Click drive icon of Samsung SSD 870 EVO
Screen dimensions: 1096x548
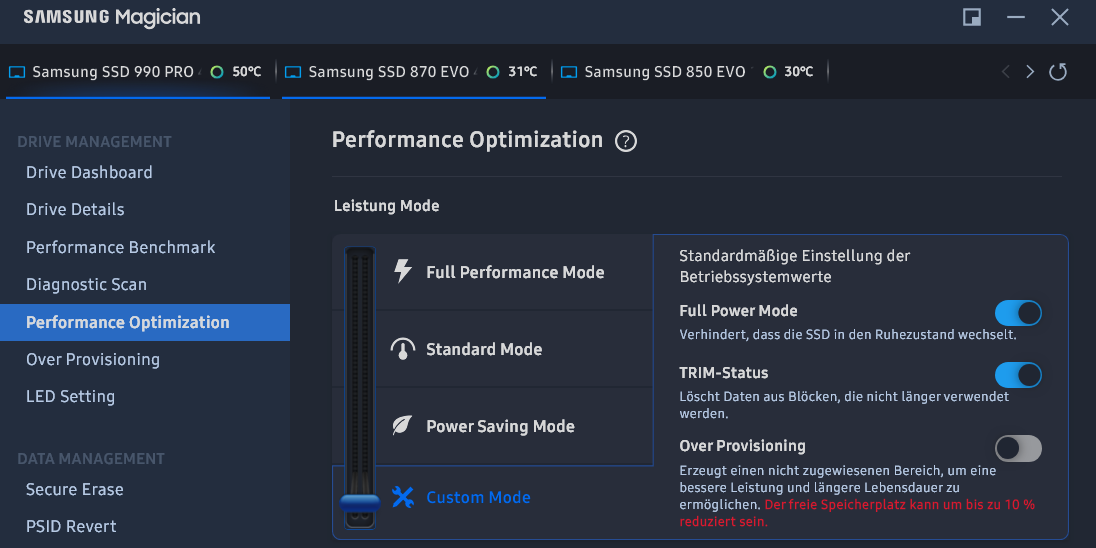tap(294, 72)
